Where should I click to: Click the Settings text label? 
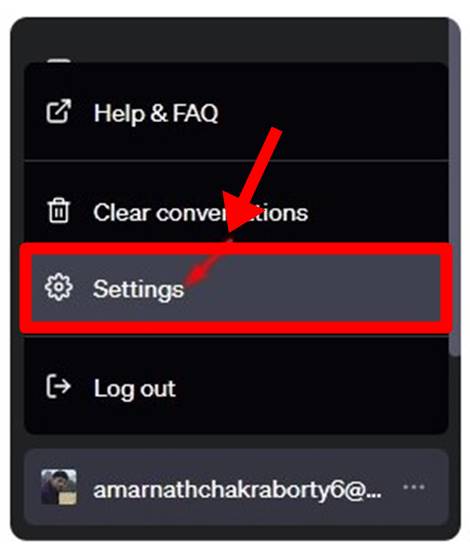click(x=138, y=290)
